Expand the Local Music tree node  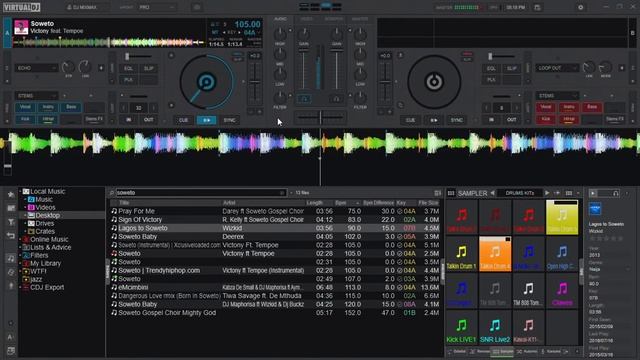coord(20,191)
